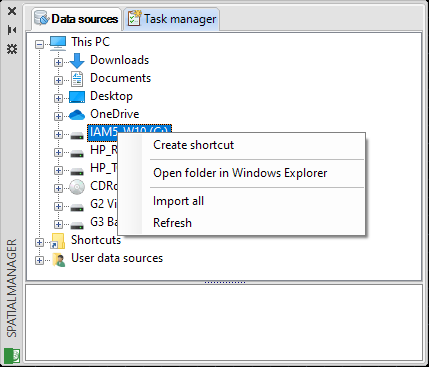Select the Desktop label
This screenshot has height=367, width=429.
(x=111, y=96)
